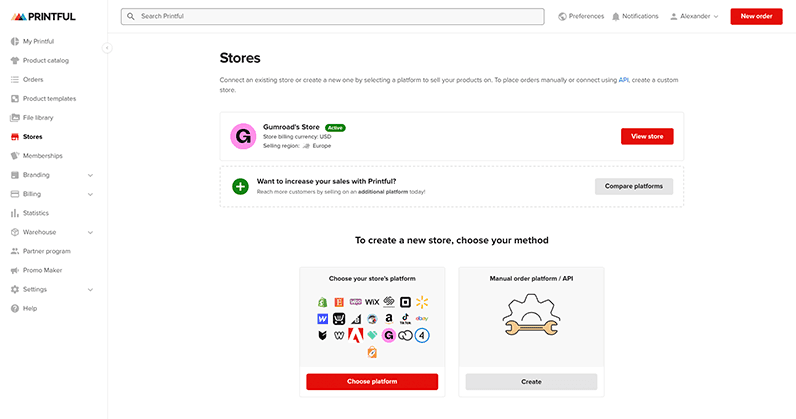Expand the Billing submenu
The width and height of the screenshot is (796, 419).
click(90, 194)
